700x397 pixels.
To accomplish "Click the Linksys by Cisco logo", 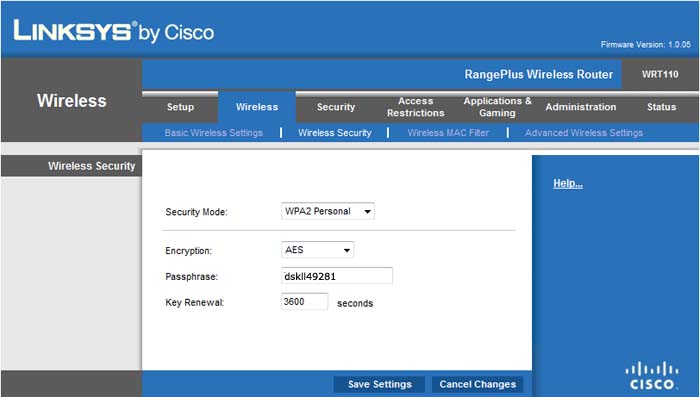I will coord(114,31).
